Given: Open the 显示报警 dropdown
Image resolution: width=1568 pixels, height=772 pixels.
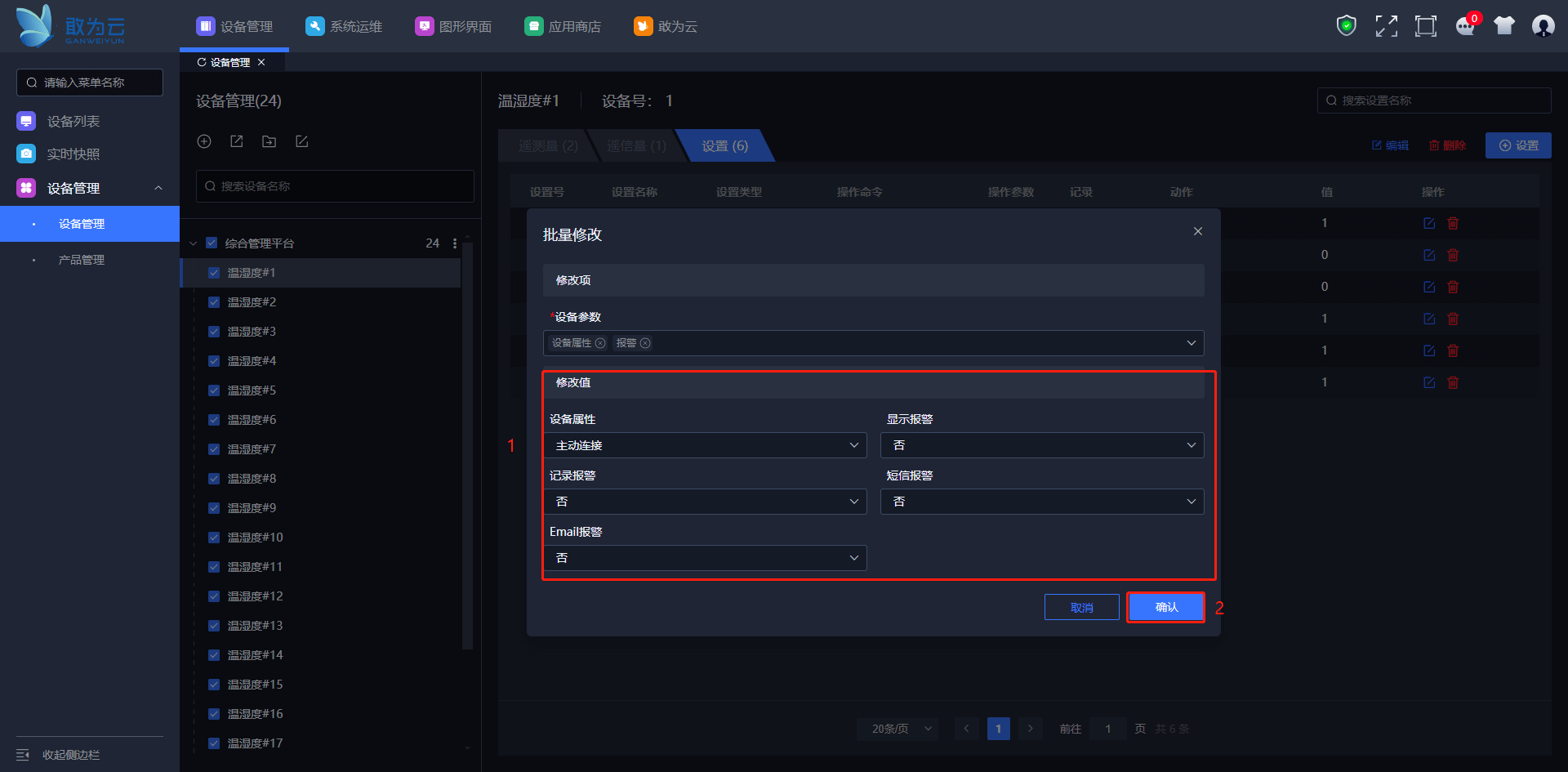Looking at the screenshot, I should tap(1042, 445).
